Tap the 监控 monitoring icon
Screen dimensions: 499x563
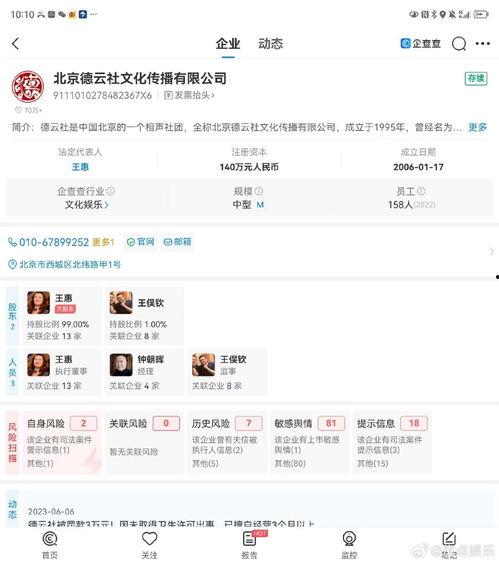pyautogui.click(x=349, y=539)
